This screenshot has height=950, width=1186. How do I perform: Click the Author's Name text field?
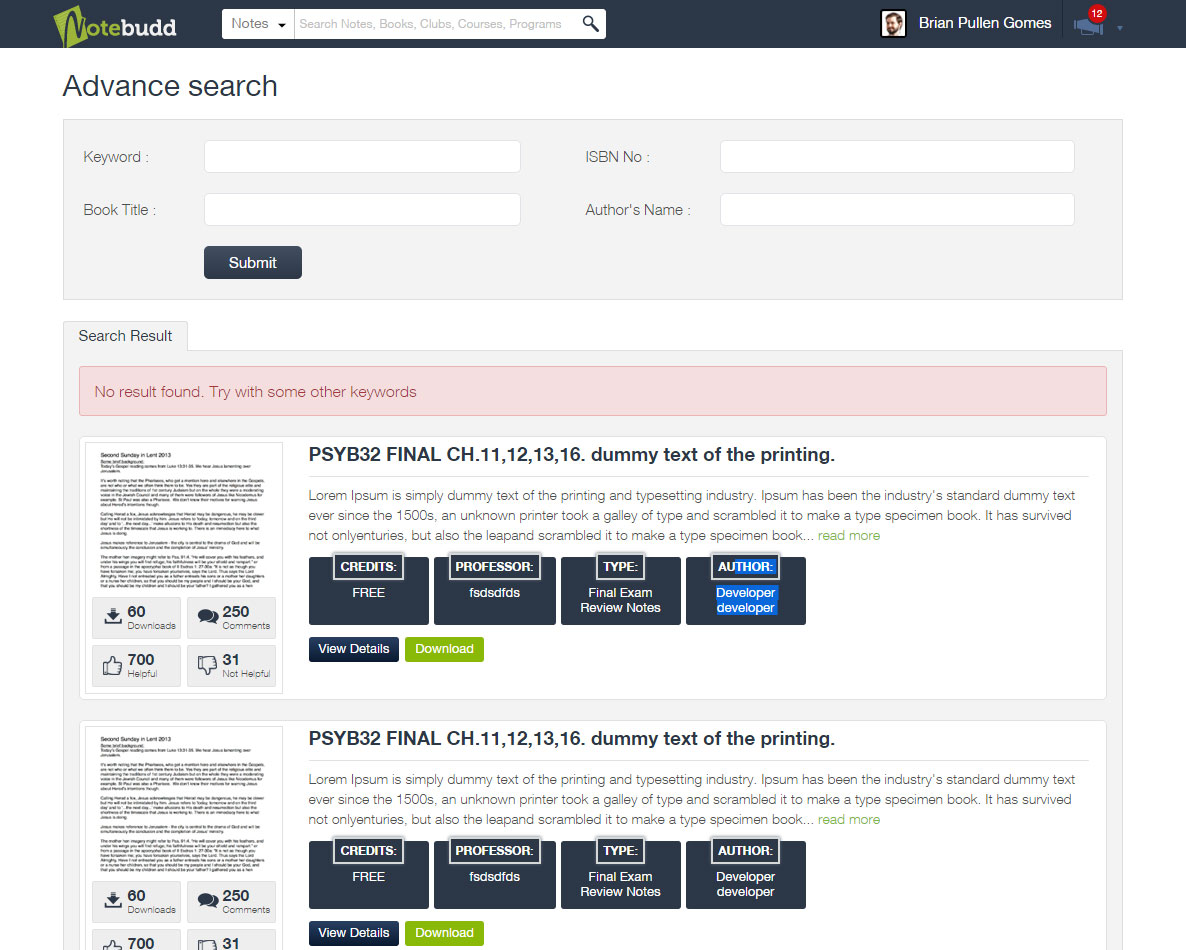(x=897, y=210)
